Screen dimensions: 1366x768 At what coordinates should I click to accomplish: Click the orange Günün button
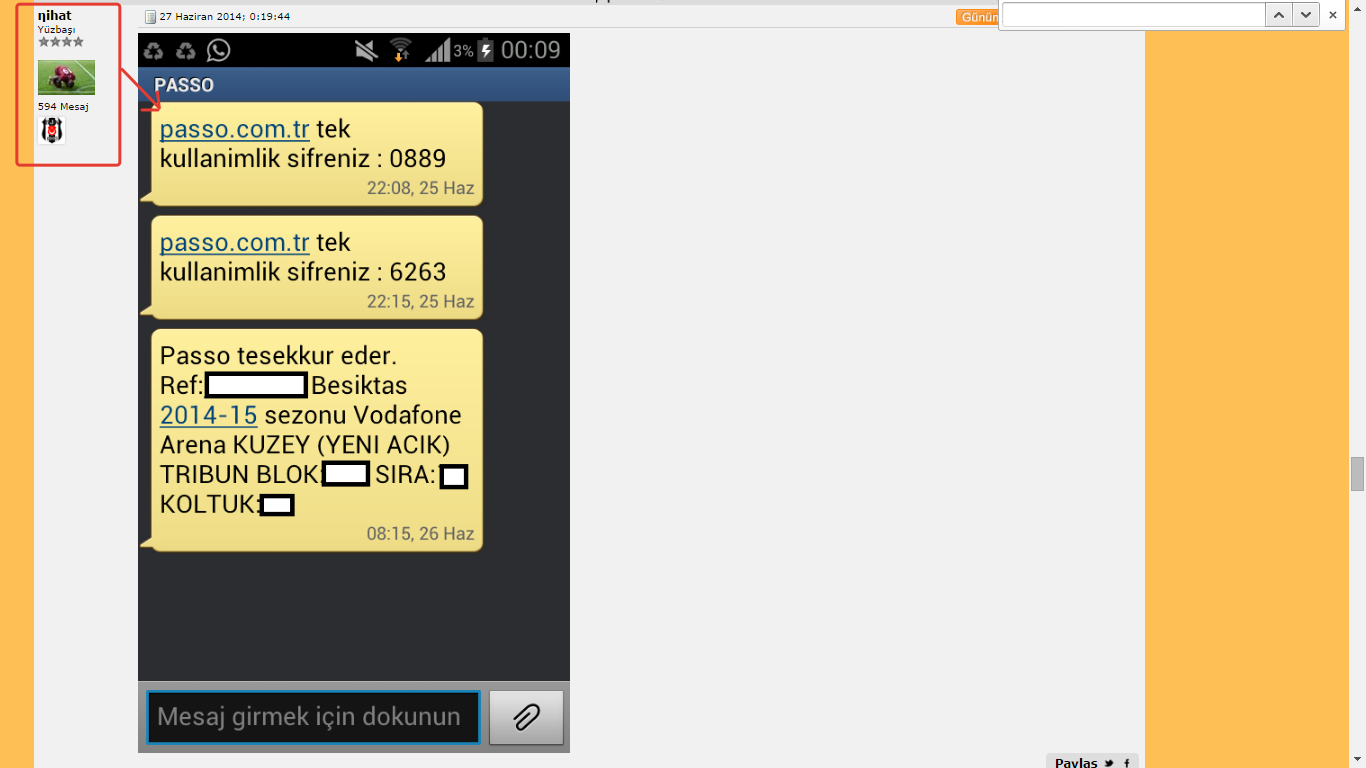[x=978, y=17]
